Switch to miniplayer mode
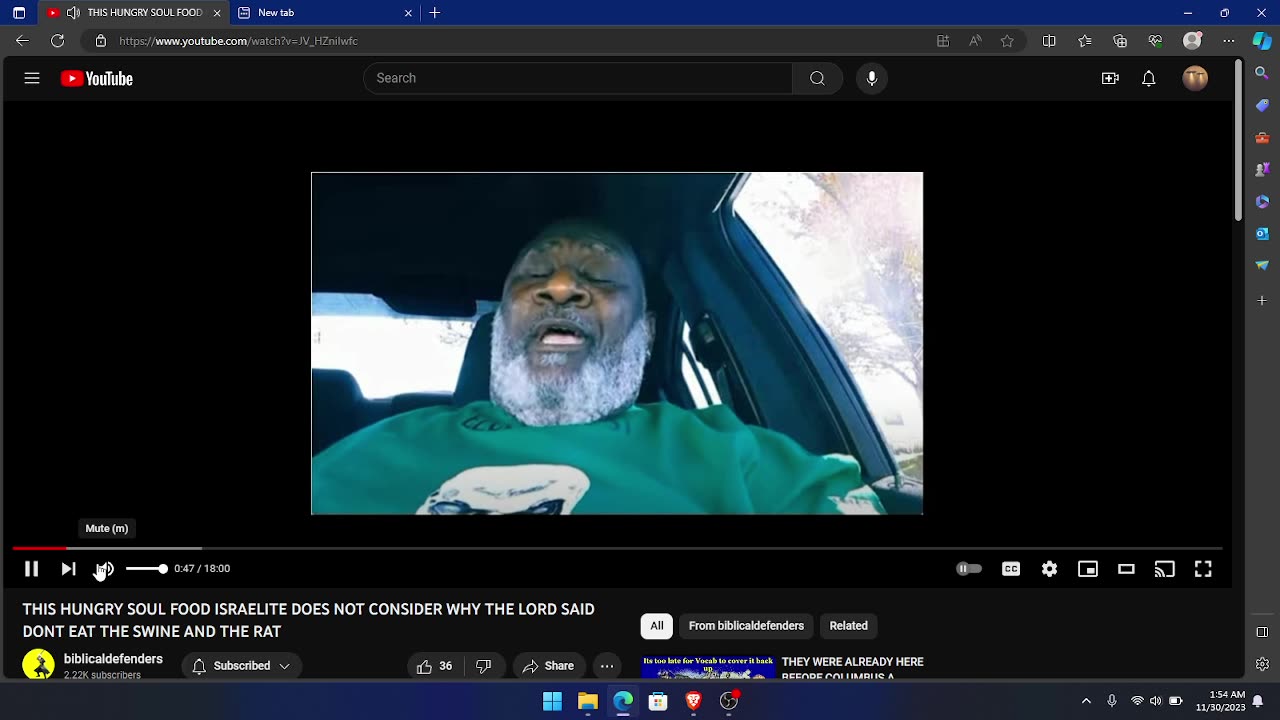Image resolution: width=1280 pixels, height=720 pixels. click(x=1088, y=569)
